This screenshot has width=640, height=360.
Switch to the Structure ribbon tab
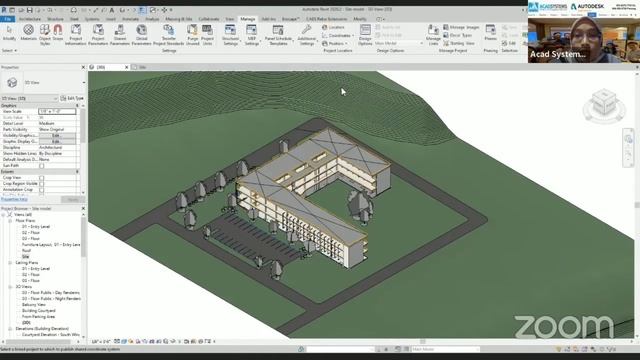55,19
